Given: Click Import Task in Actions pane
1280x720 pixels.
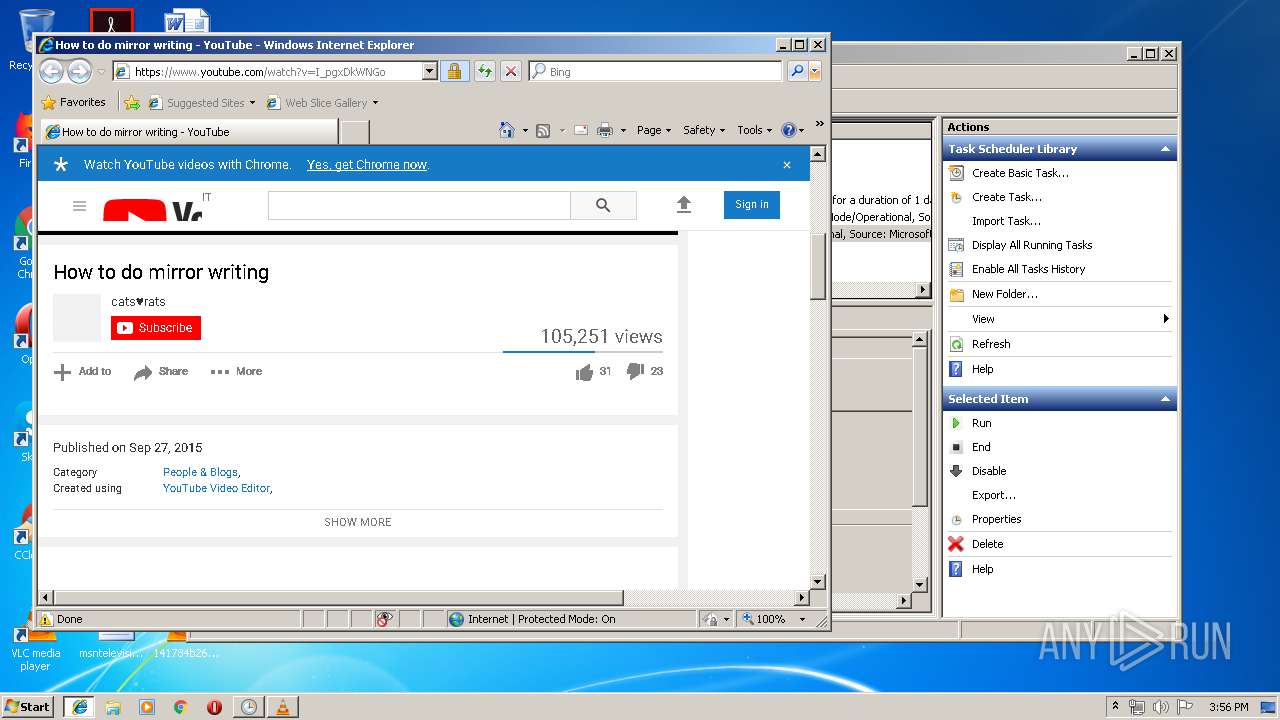Looking at the screenshot, I should (1006, 221).
